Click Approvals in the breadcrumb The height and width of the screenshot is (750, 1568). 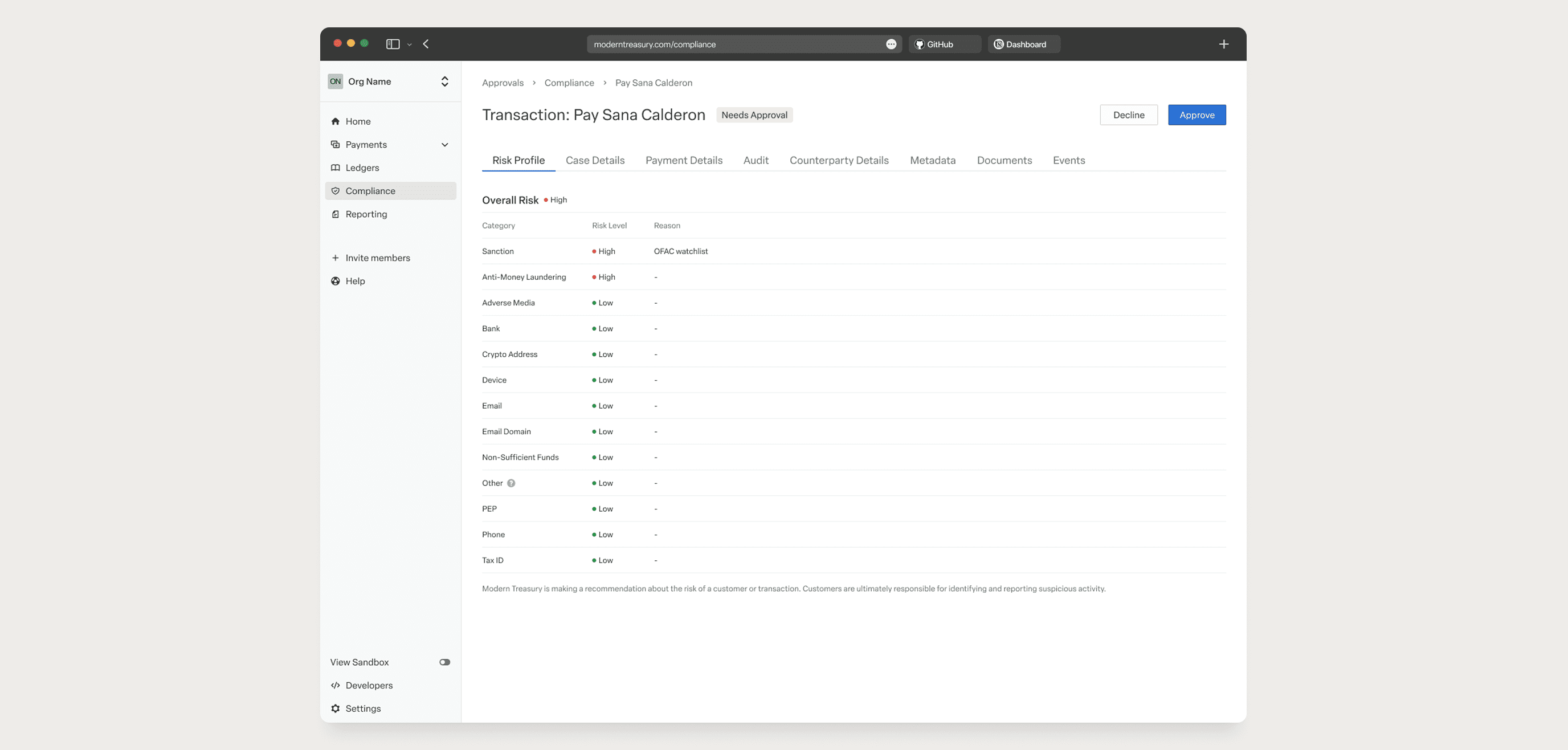click(x=502, y=83)
